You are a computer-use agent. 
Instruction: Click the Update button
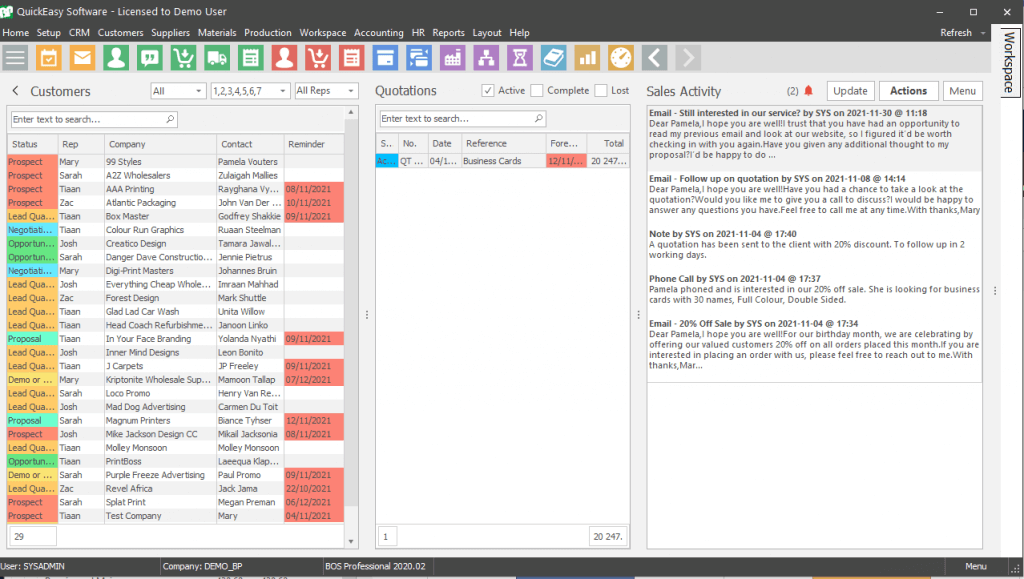point(850,91)
